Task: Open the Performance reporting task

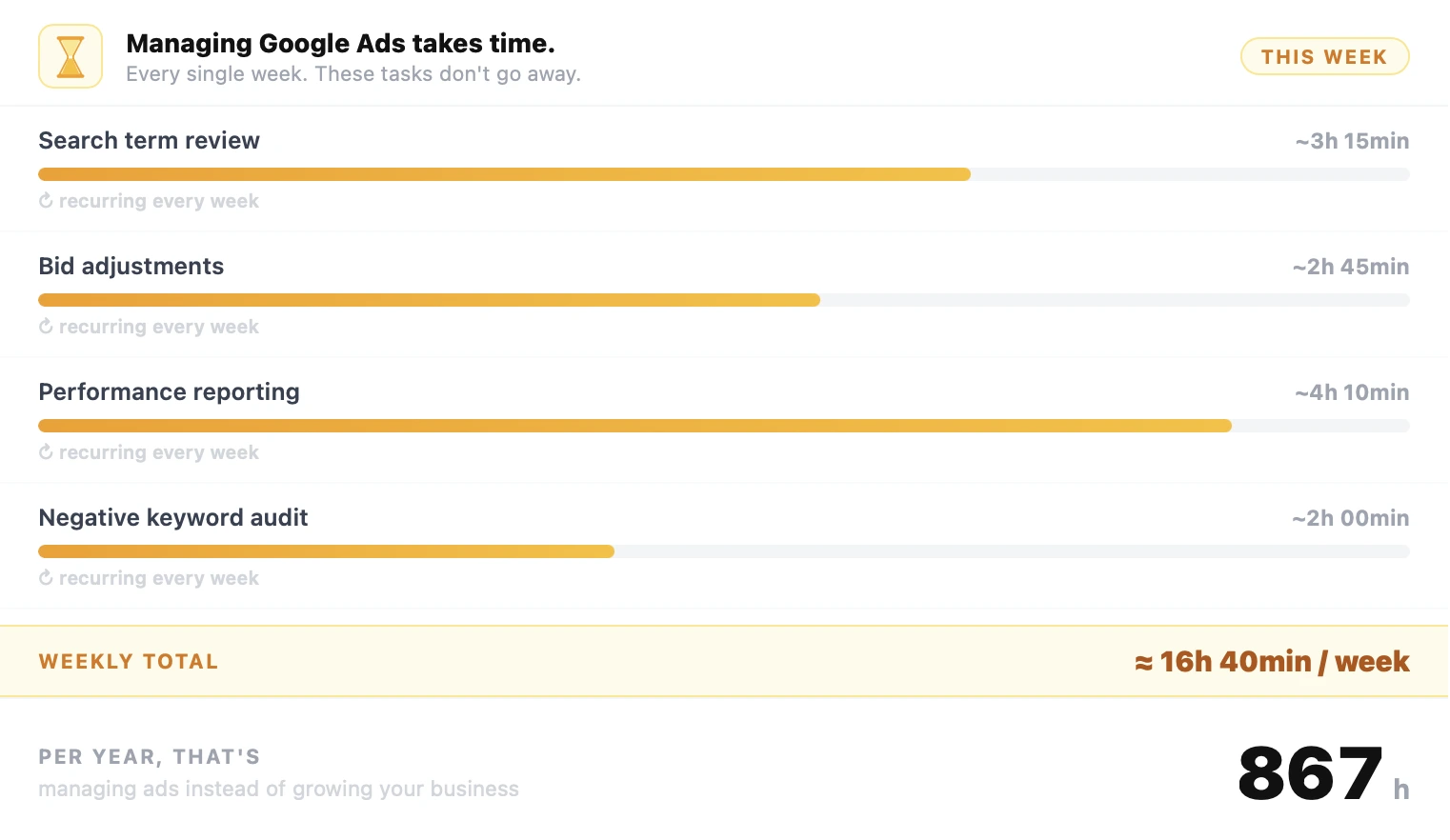Action: tap(169, 391)
